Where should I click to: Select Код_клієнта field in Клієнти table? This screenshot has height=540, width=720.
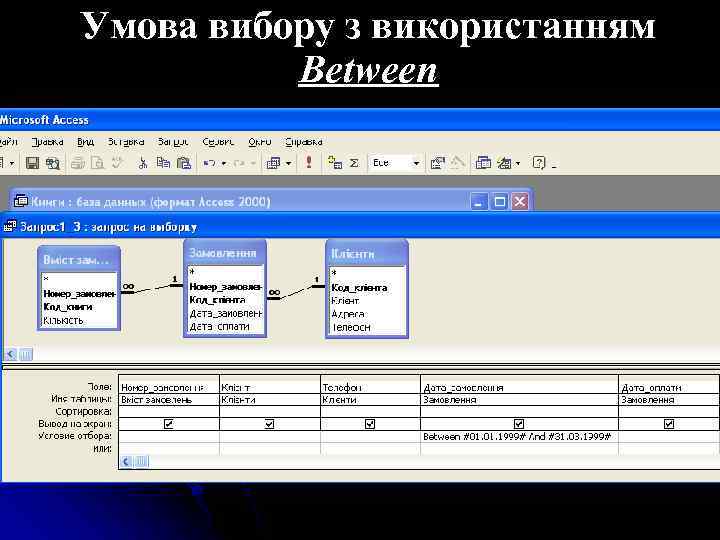pyautogui.click(x=367, y=287)
